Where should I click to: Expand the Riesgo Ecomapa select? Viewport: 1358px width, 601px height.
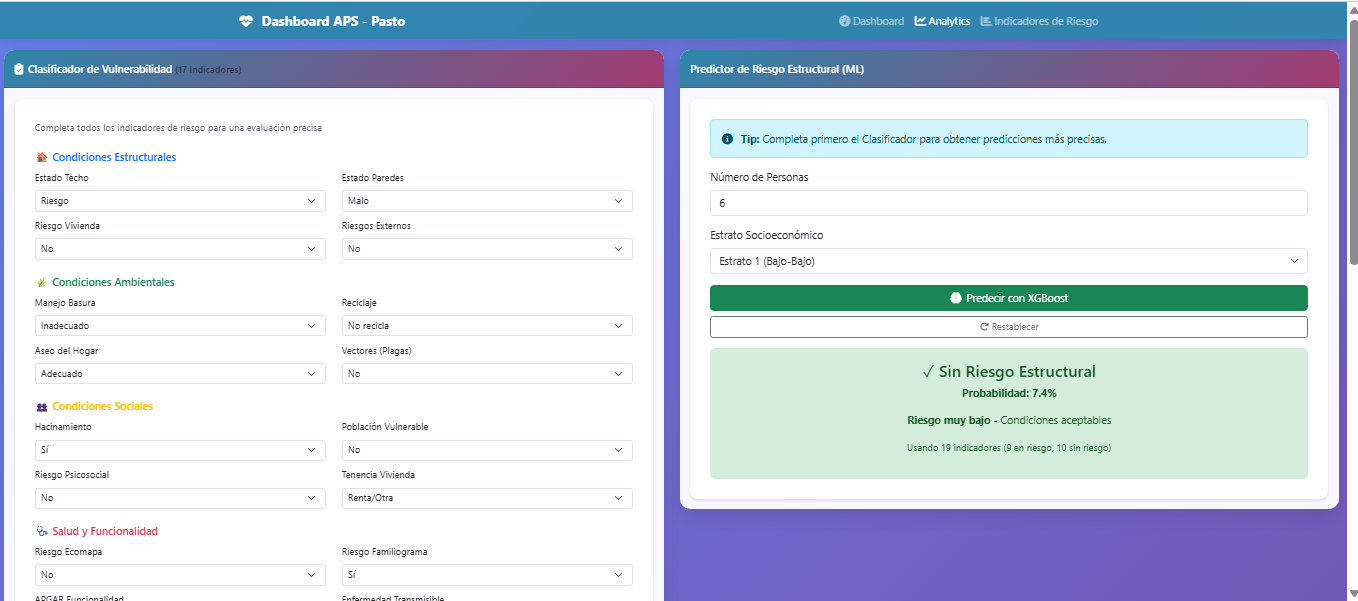click(x=180, y=575)
